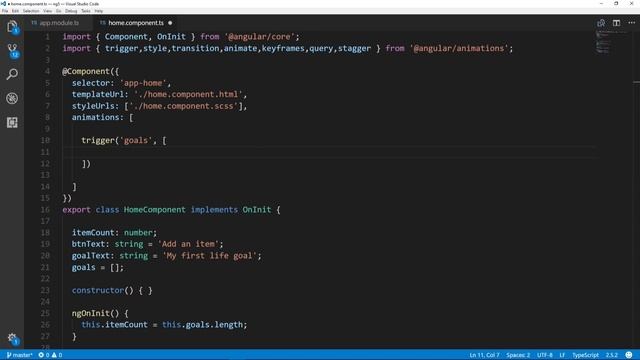Click the feedback smiley in status bar

click(x=629, y=355)
